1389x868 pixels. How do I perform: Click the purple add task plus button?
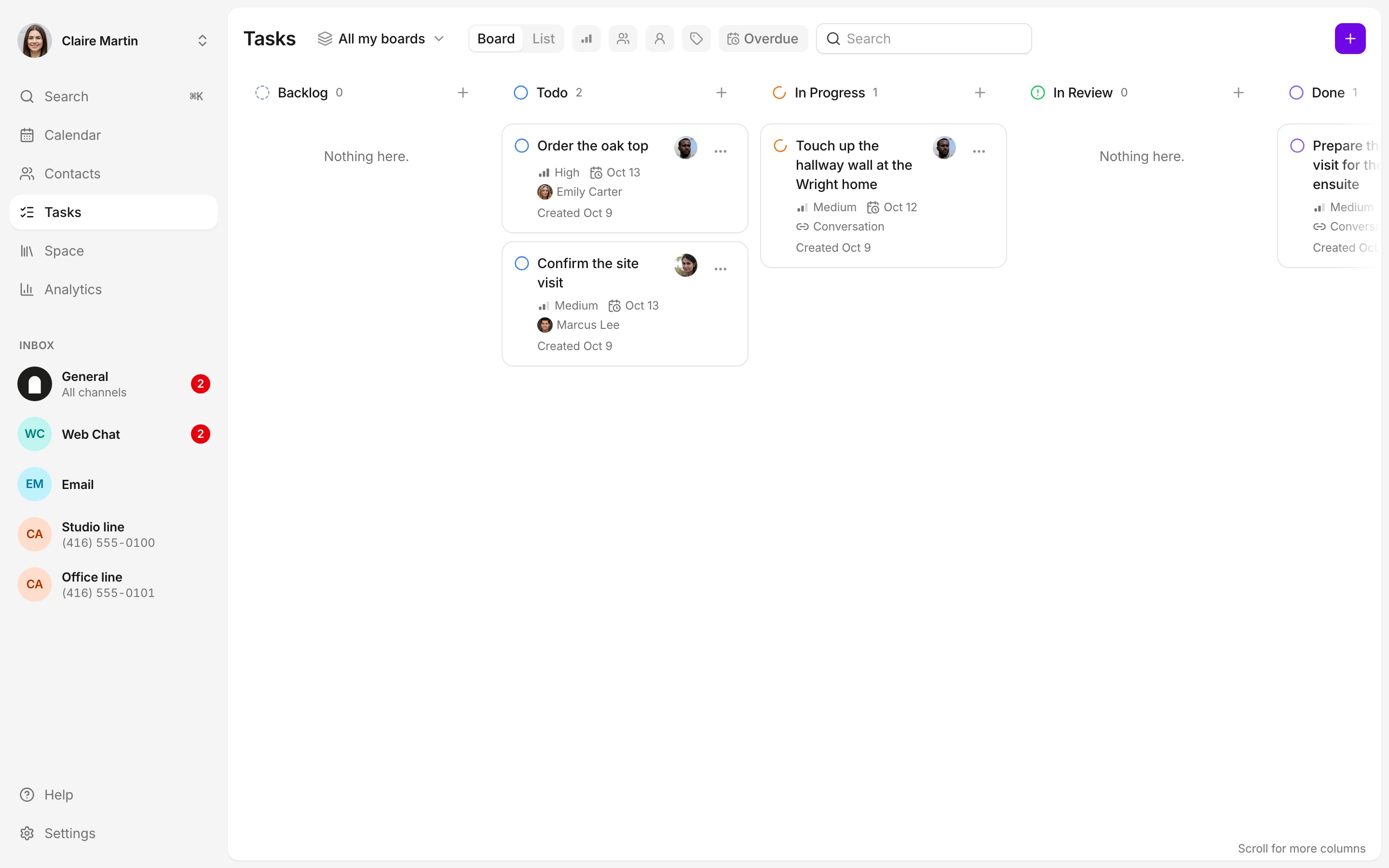pos(1350,39)
